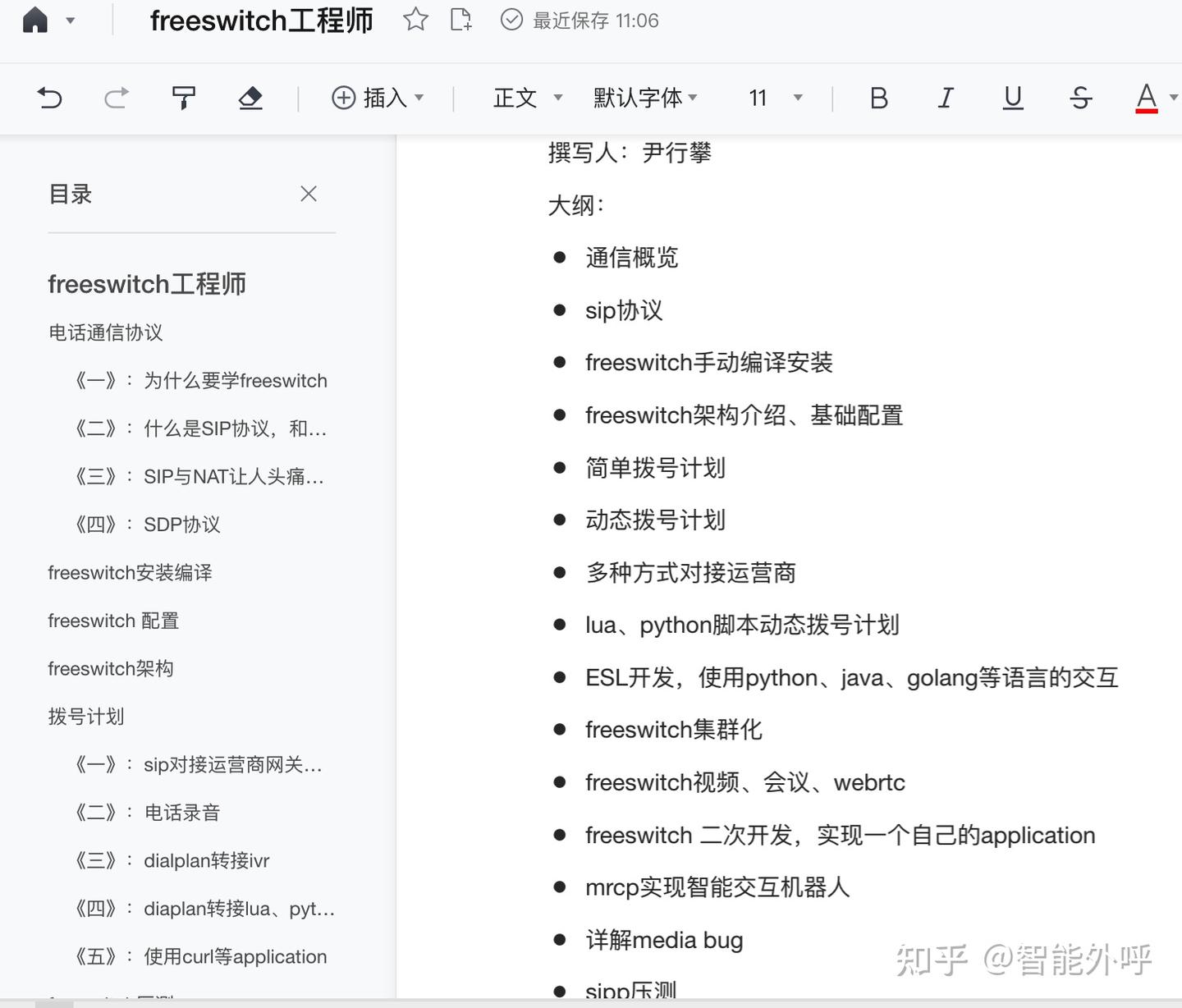Click the undo icon in the toolbar
Screen dimensions: 1182x1008
click(x=49, y=98)
